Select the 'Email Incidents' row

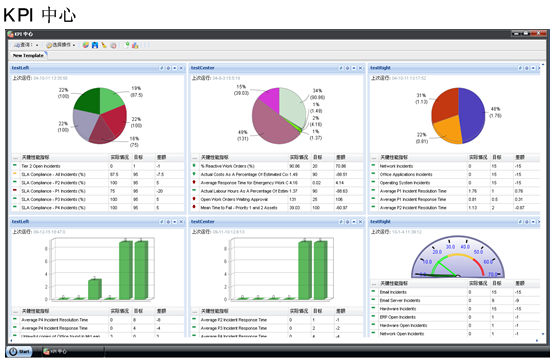click(455, 292)
